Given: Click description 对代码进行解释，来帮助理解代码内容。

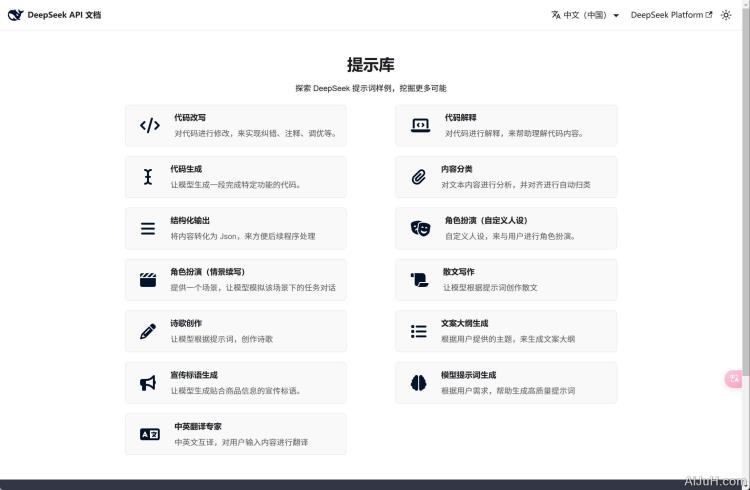Looking at the screenshot, I should 515,133.
